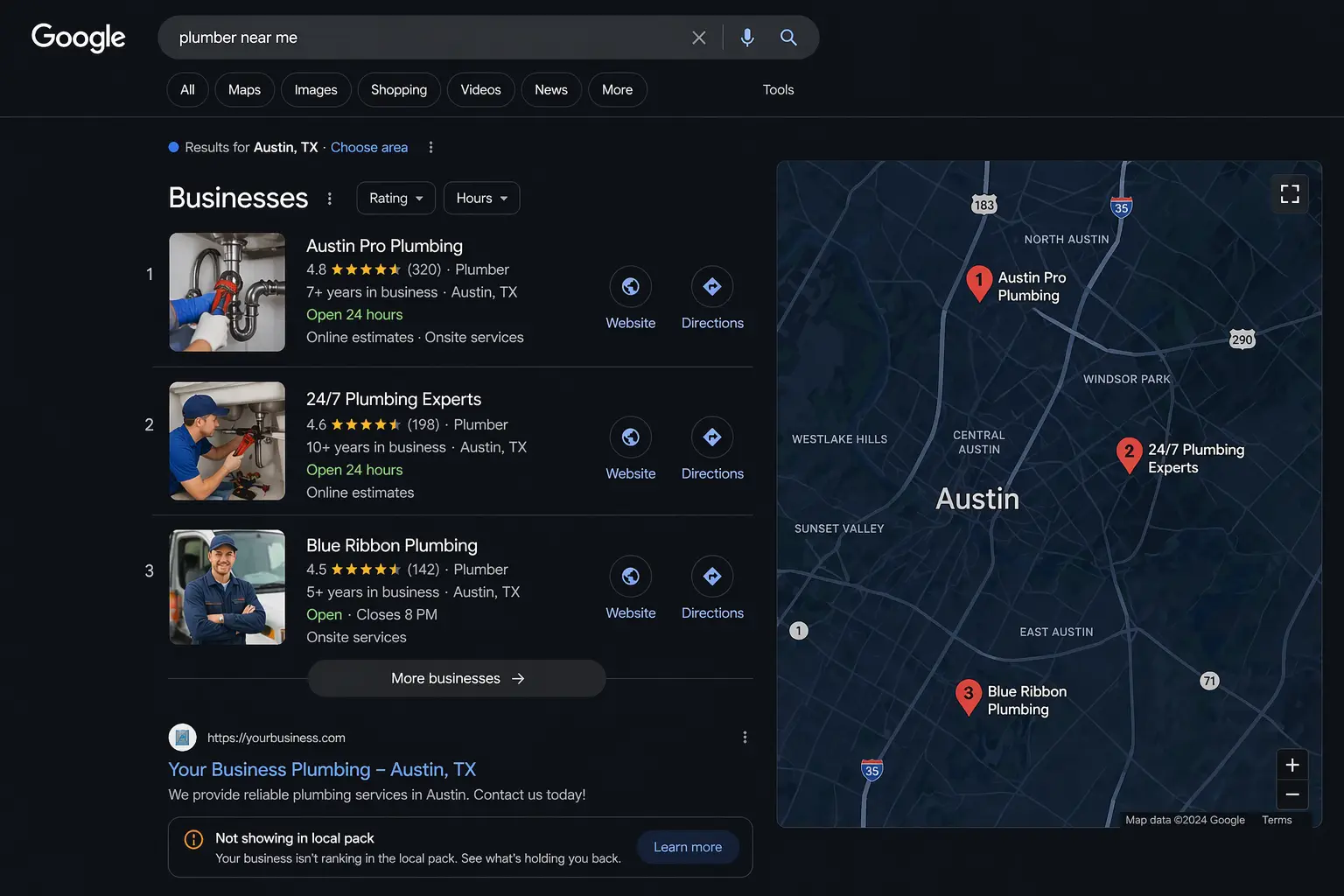The image size is (1344, 896).
Task: Open Austin Pro Plumbing website globe icon
Action: (x=630, y=287)
